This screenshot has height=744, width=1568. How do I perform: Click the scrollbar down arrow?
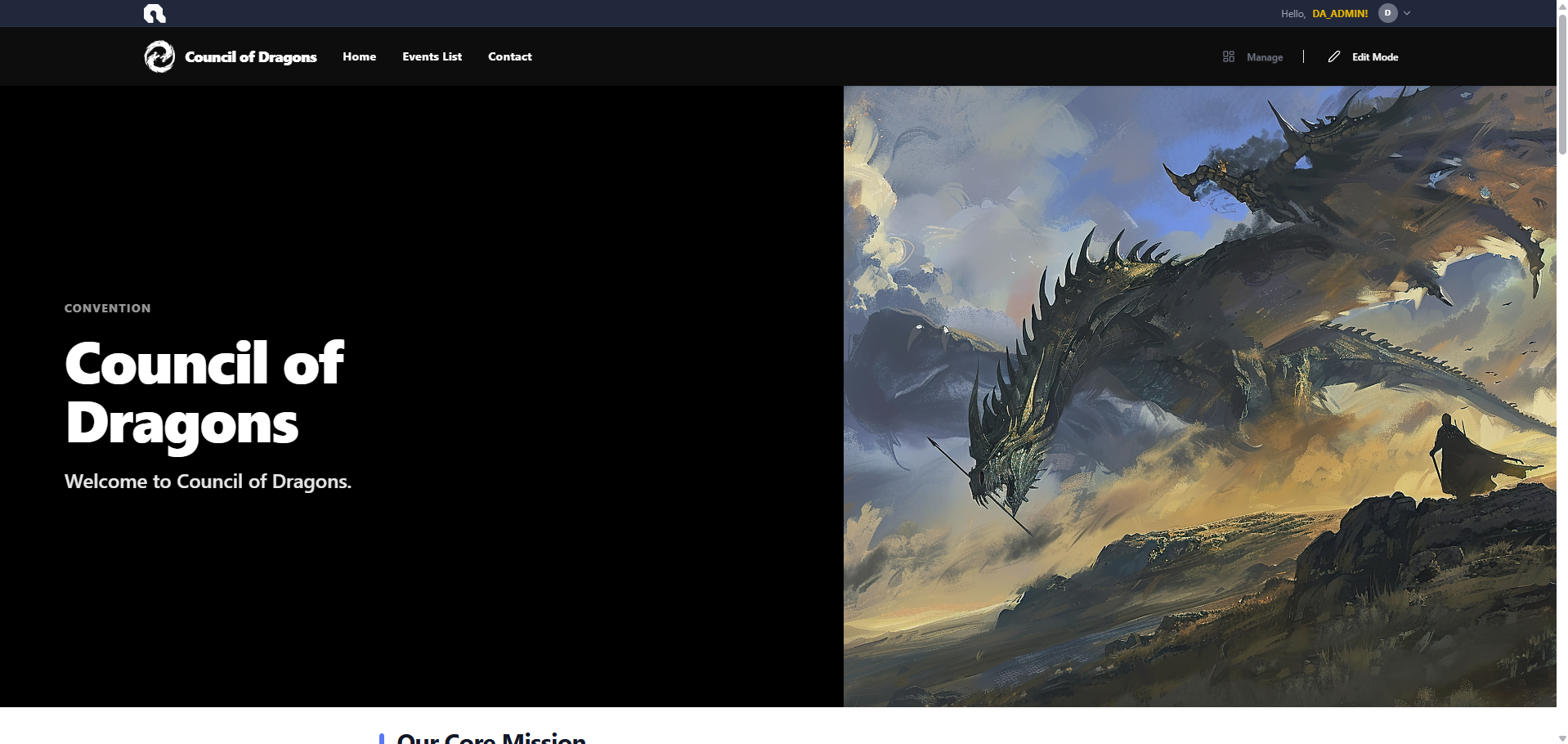[1561, 737]
